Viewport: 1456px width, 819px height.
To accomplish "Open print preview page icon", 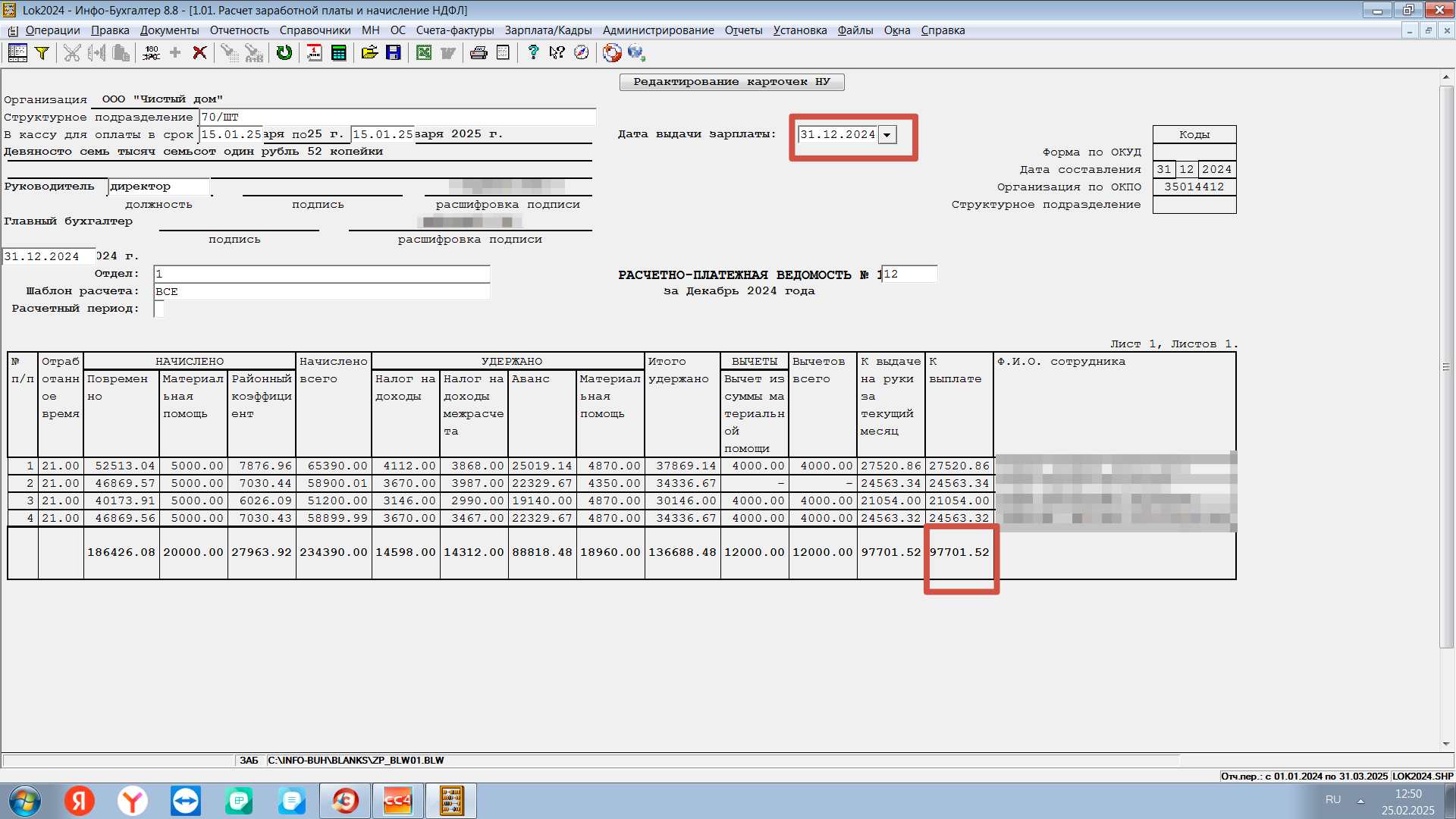I will pyautogui.click(x=503, y=52).
